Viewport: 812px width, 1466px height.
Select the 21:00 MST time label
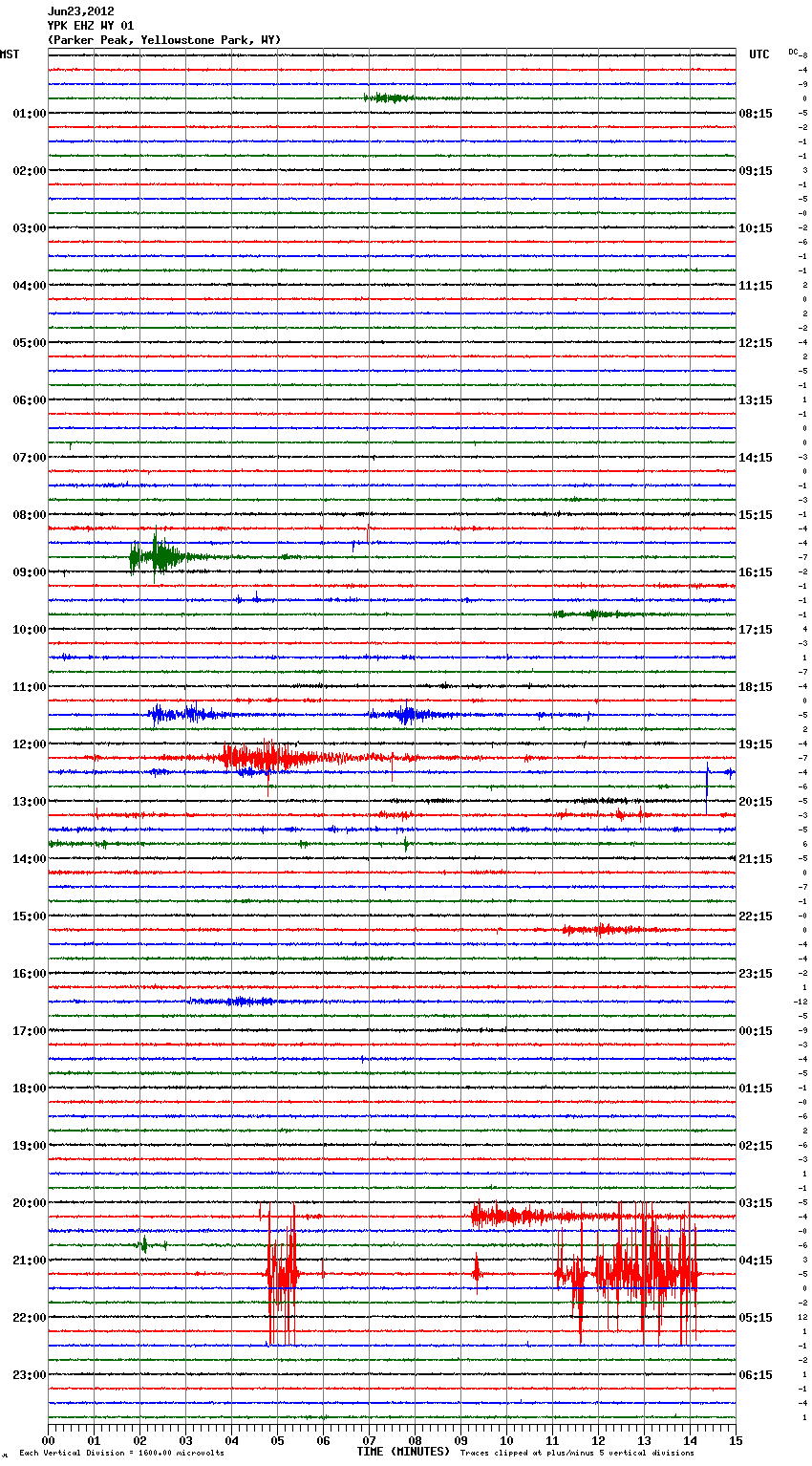click(x=30, y=1261)
